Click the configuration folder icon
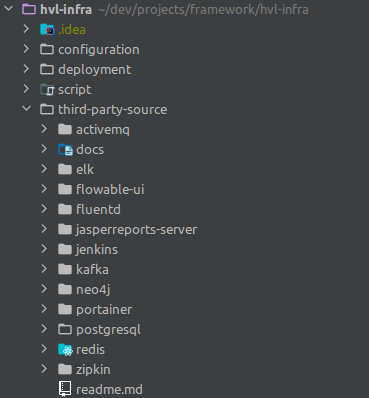Screen dimensions: 369x398 [x=47, y=50]
